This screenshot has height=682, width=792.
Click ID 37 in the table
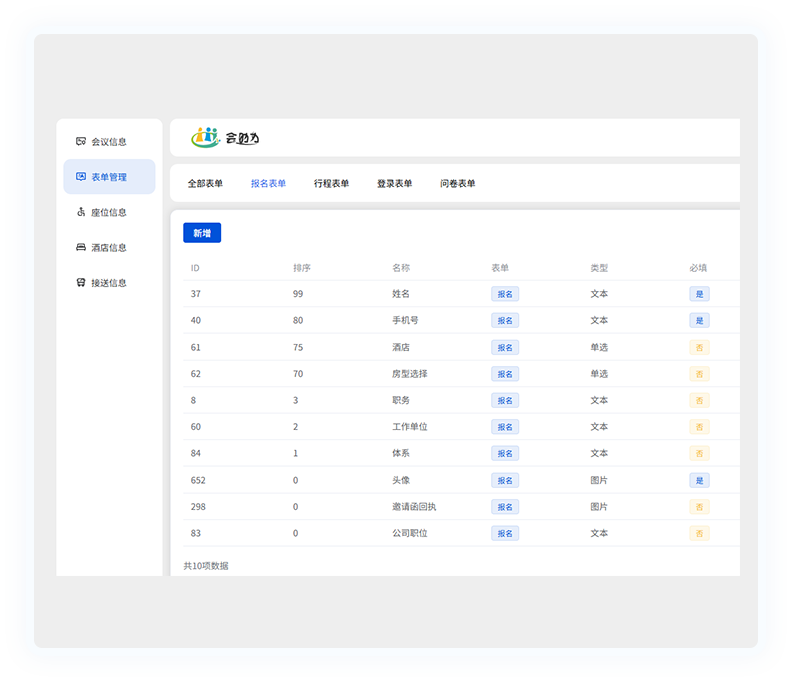pyautogui.click(x=195, y=294)
